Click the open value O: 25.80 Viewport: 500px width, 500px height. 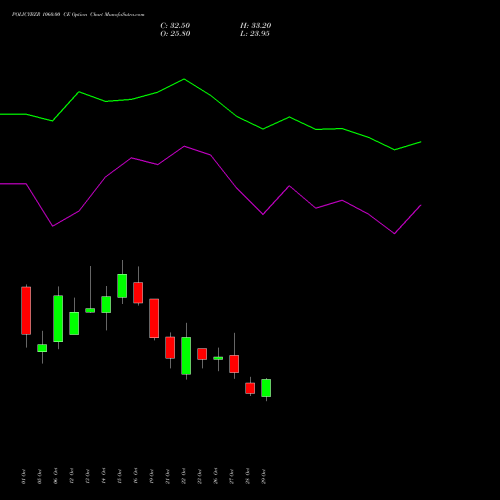[x=175, y=34]
